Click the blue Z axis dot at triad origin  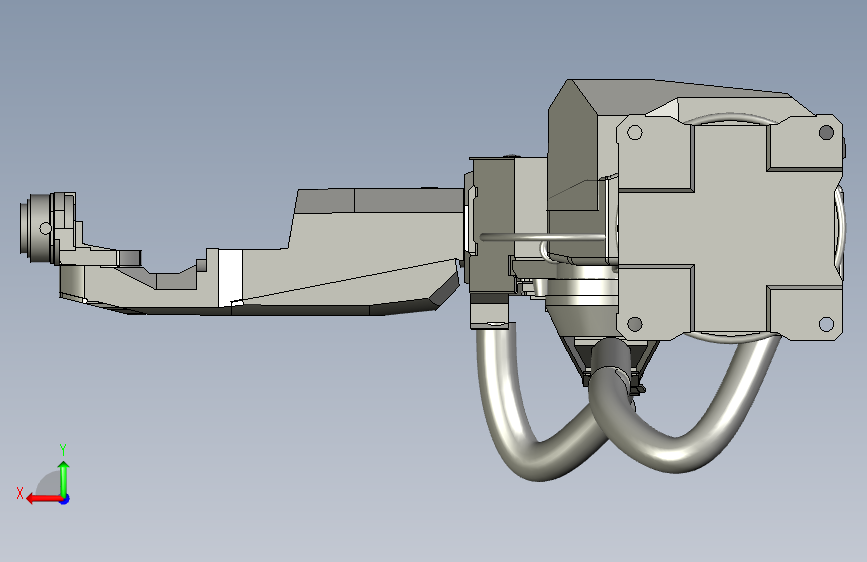[x=65, y=499]
